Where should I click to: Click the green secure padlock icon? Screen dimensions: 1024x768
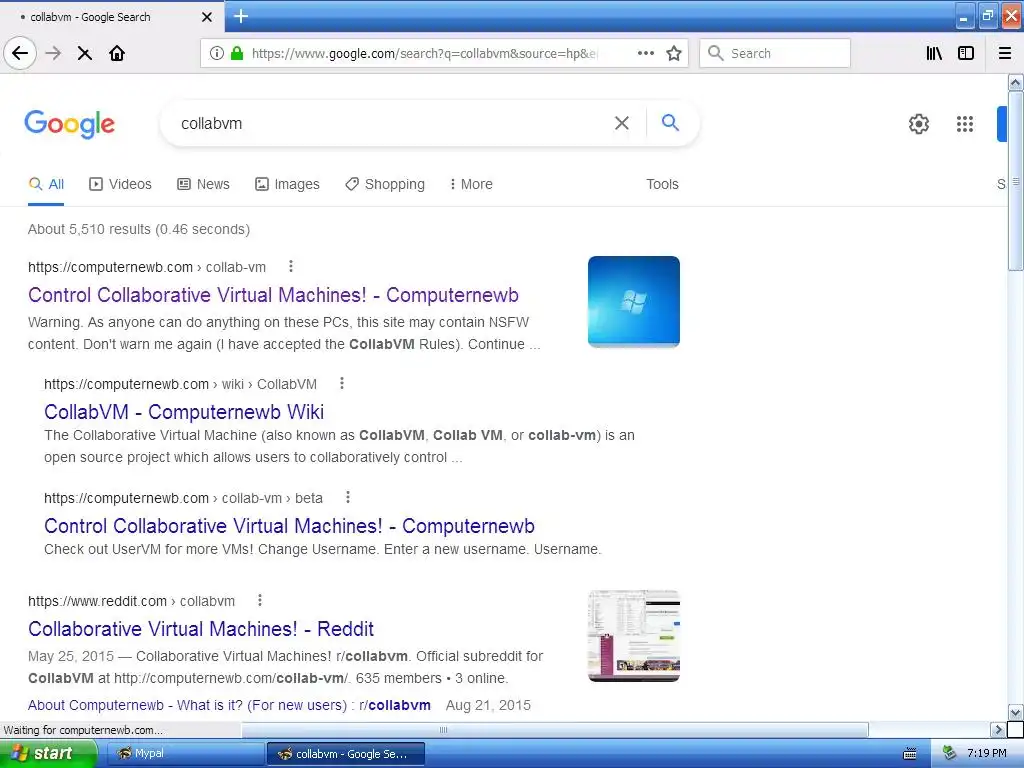(x=237, y=53)
